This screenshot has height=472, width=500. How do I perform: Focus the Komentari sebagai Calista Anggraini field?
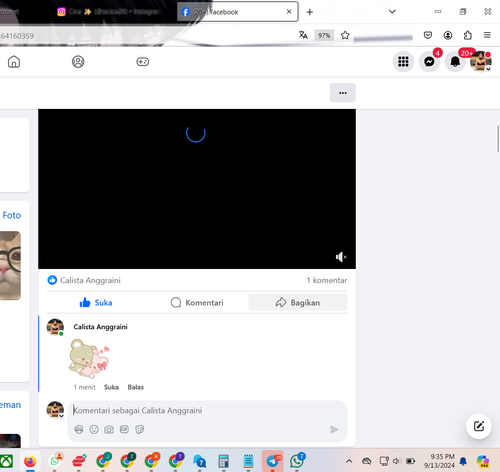coord(207,410)
